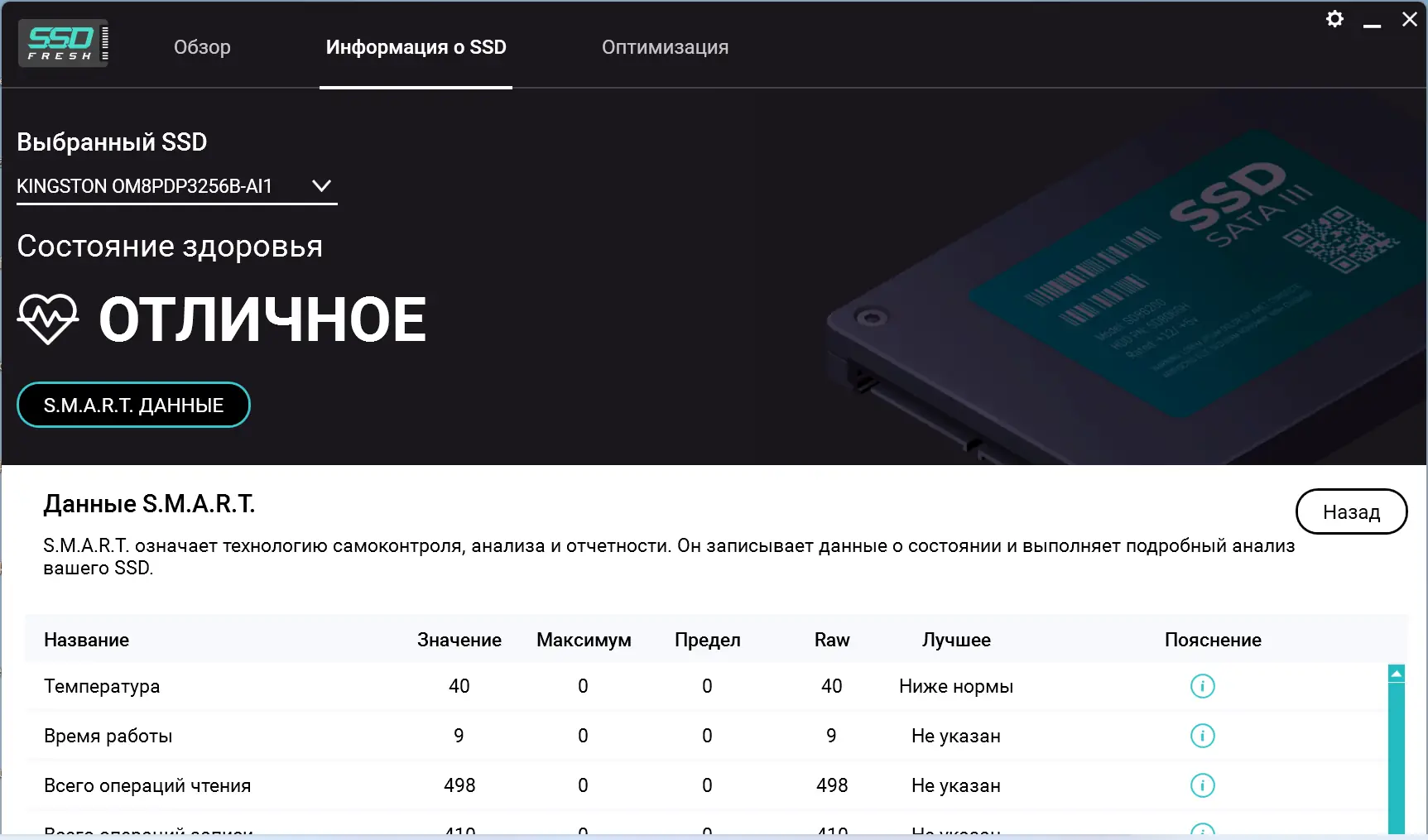Click the S.M.A.R.T. table scrollbar thumb

click(x=1397, y=758)
